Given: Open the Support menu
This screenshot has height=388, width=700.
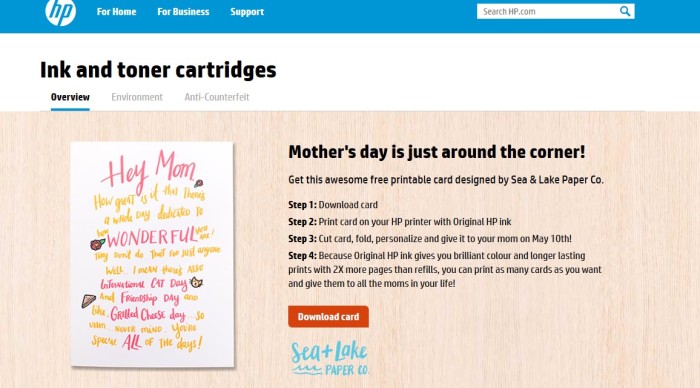Looking at the screenshot, I should tap(247, 12).
